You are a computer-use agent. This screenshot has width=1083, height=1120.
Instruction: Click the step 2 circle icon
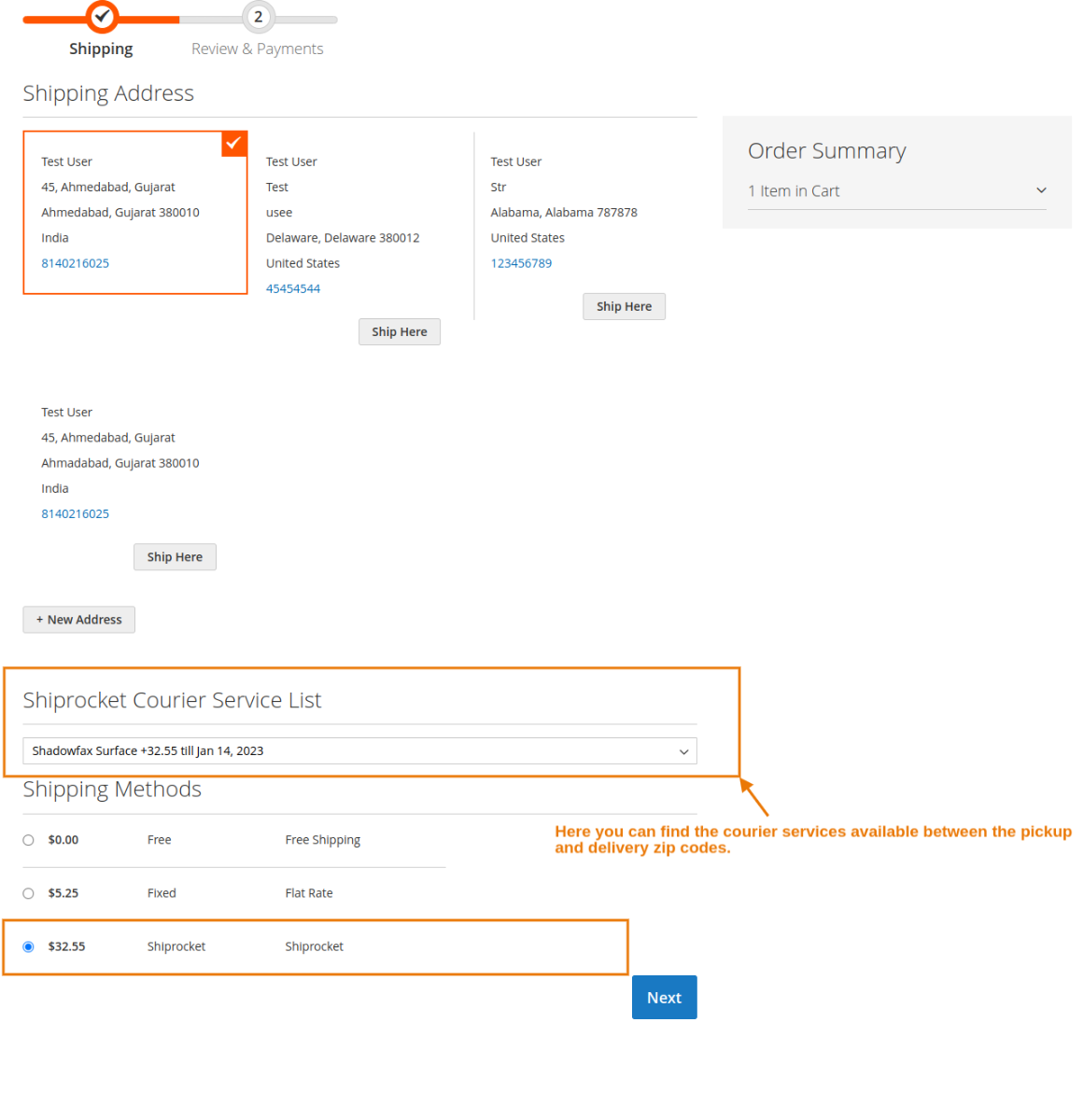tap(257, 16)
